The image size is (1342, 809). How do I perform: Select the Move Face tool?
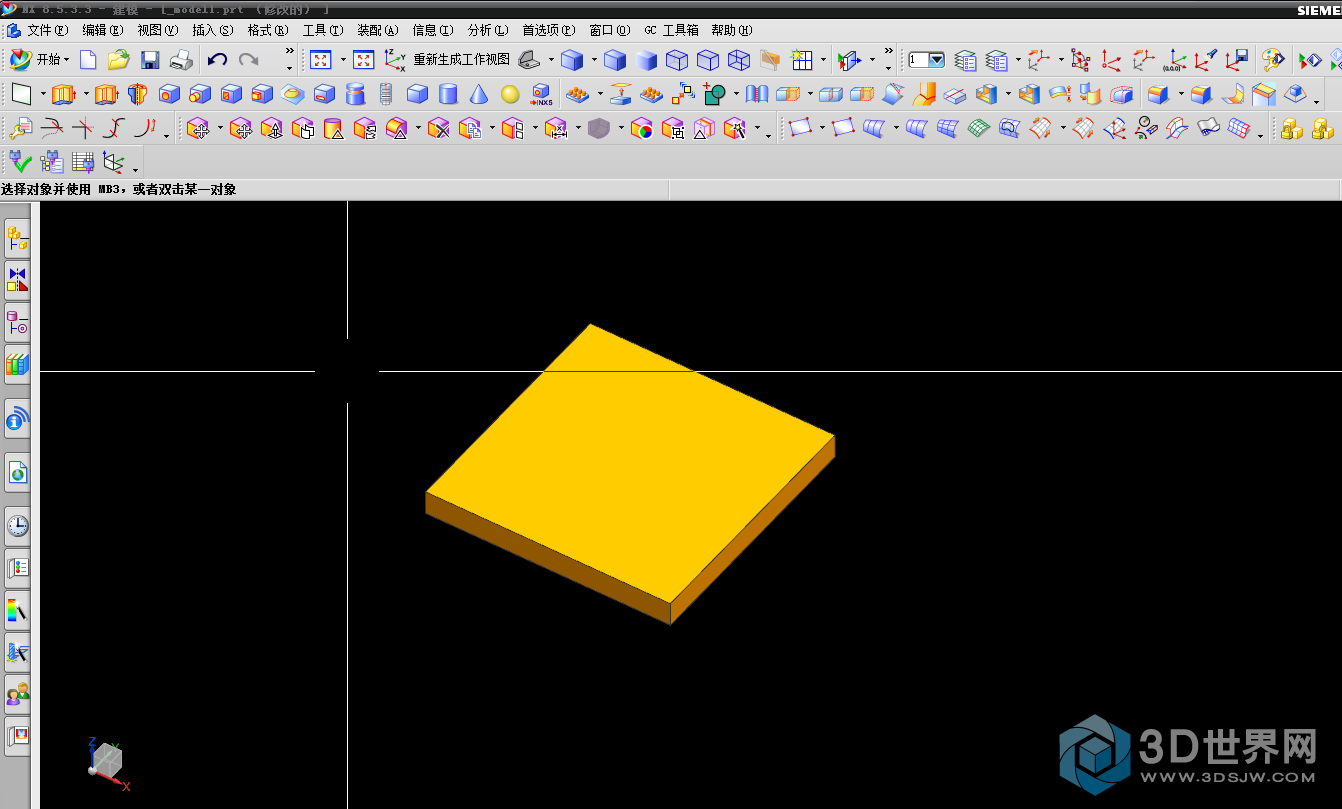[x=197, y=128]
